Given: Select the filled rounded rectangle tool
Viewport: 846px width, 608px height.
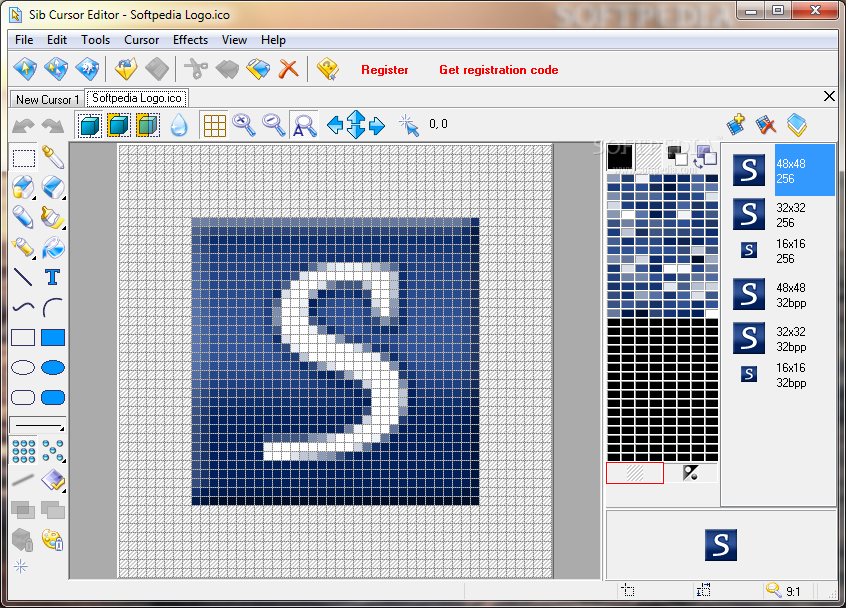Looking at the screenshot, I should pyautogui.click(x=53, y=398).
